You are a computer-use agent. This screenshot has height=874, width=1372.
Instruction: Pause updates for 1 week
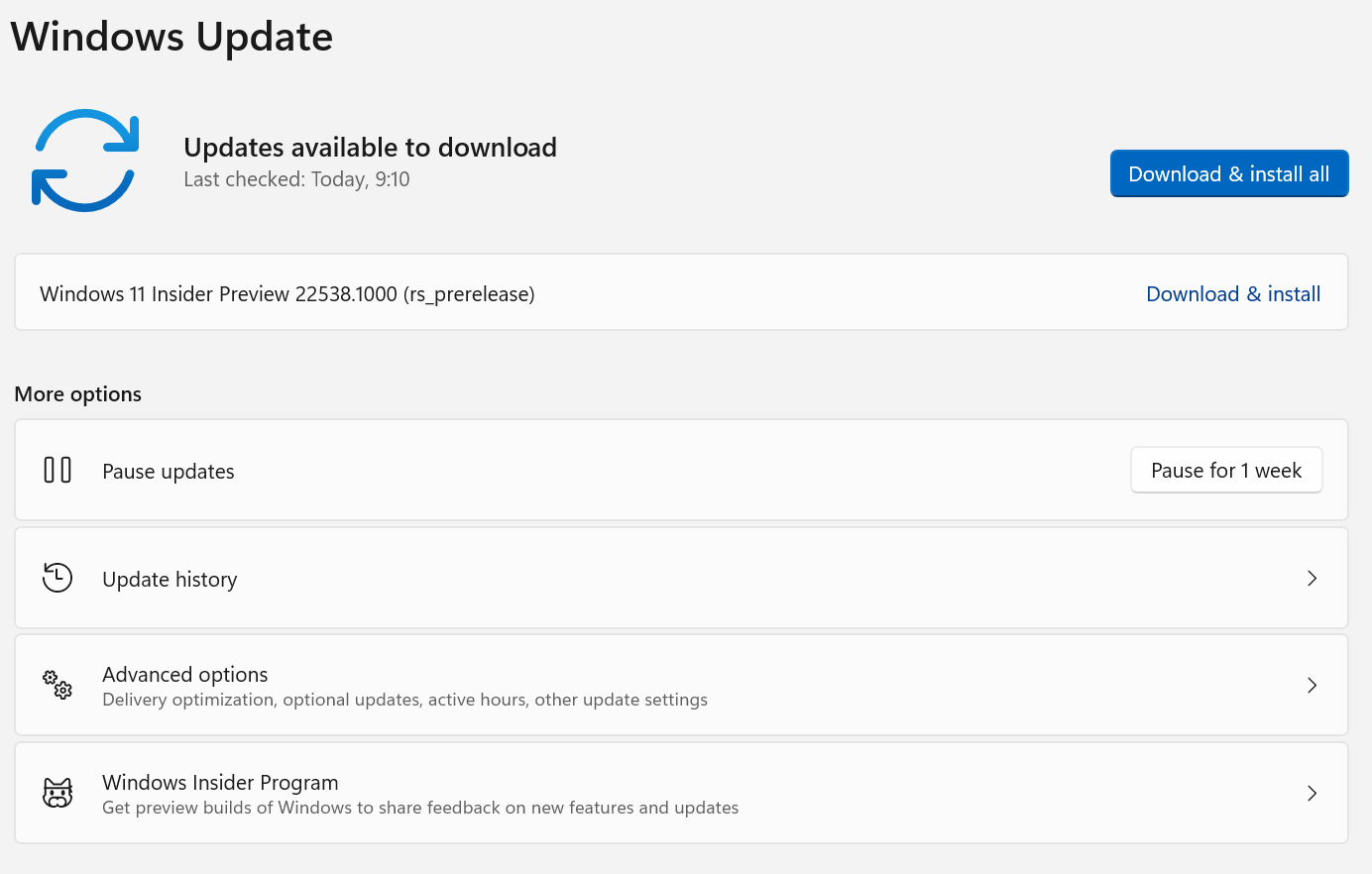click(x=1226, y=470)
